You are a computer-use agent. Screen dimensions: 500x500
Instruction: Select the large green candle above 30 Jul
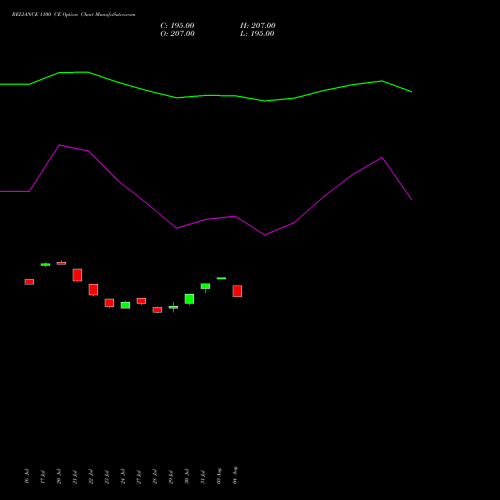point(189,299)
